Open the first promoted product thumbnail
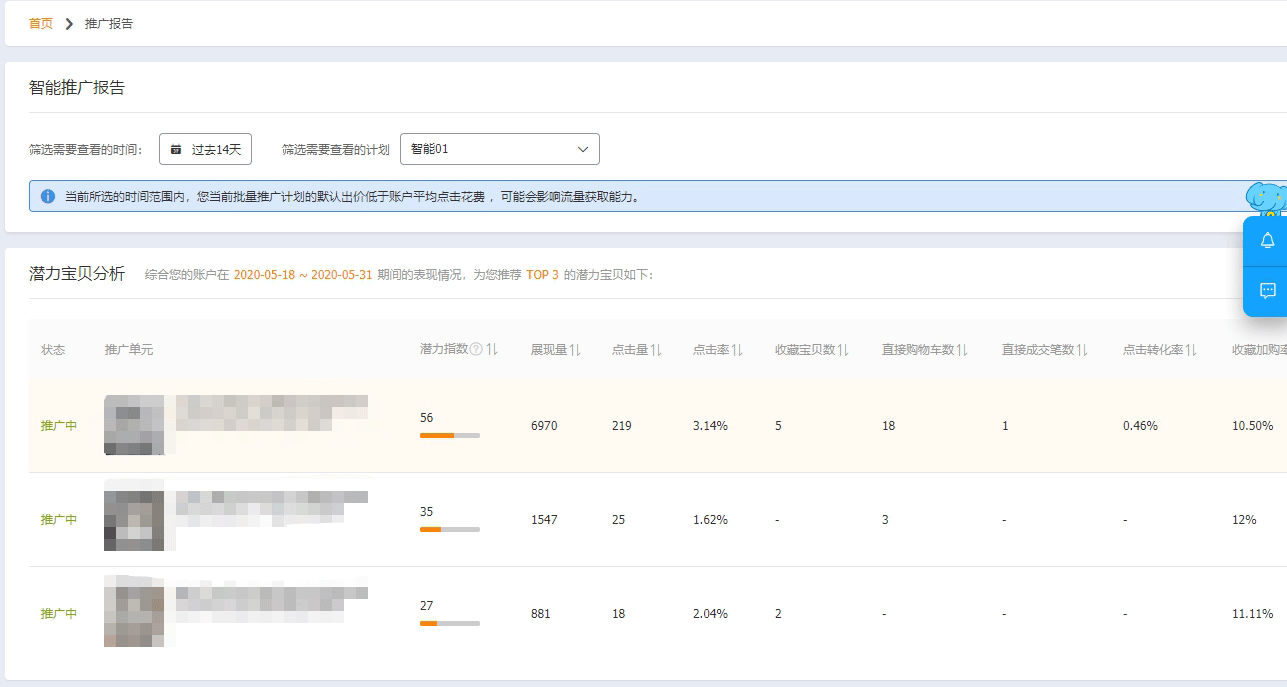Image resolution: width=1287 pixels, height=687 pixels. (x=134, y=425)
